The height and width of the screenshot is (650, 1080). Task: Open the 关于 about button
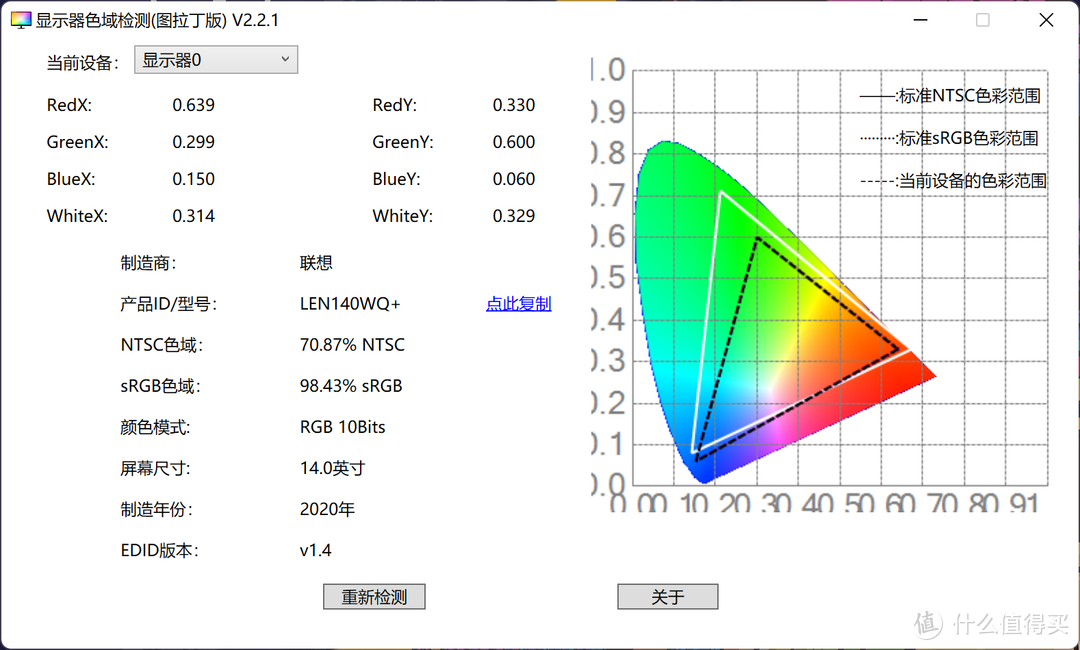[667, 597]
